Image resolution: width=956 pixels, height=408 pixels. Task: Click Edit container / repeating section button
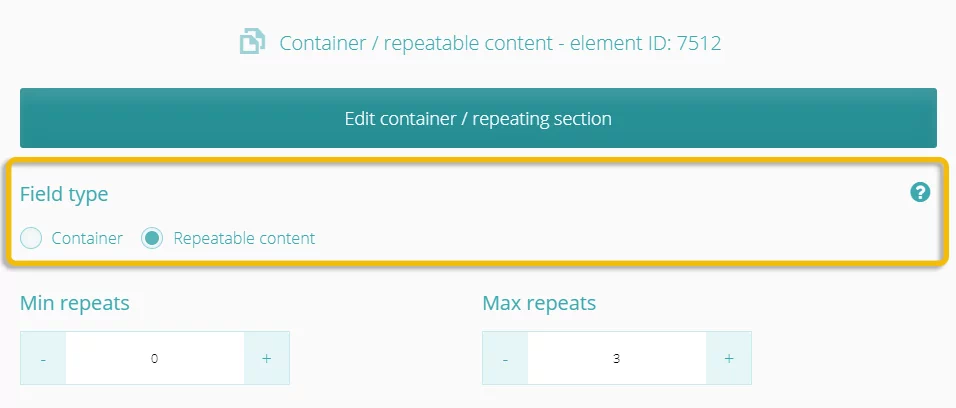478,118
